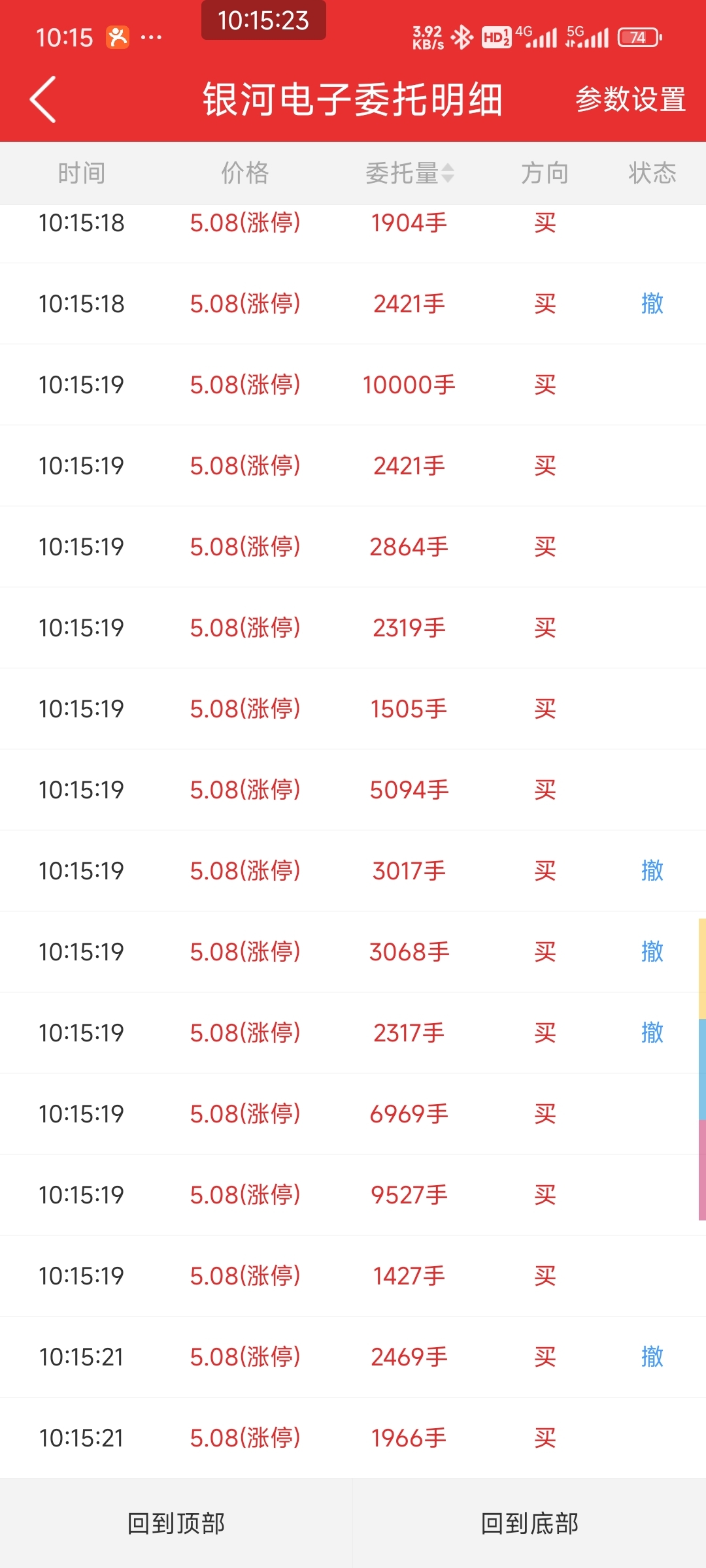Viewport: 706px width, 1568px height.
Task: Click the blue segment of side bar
Action: coord(702,1070)
